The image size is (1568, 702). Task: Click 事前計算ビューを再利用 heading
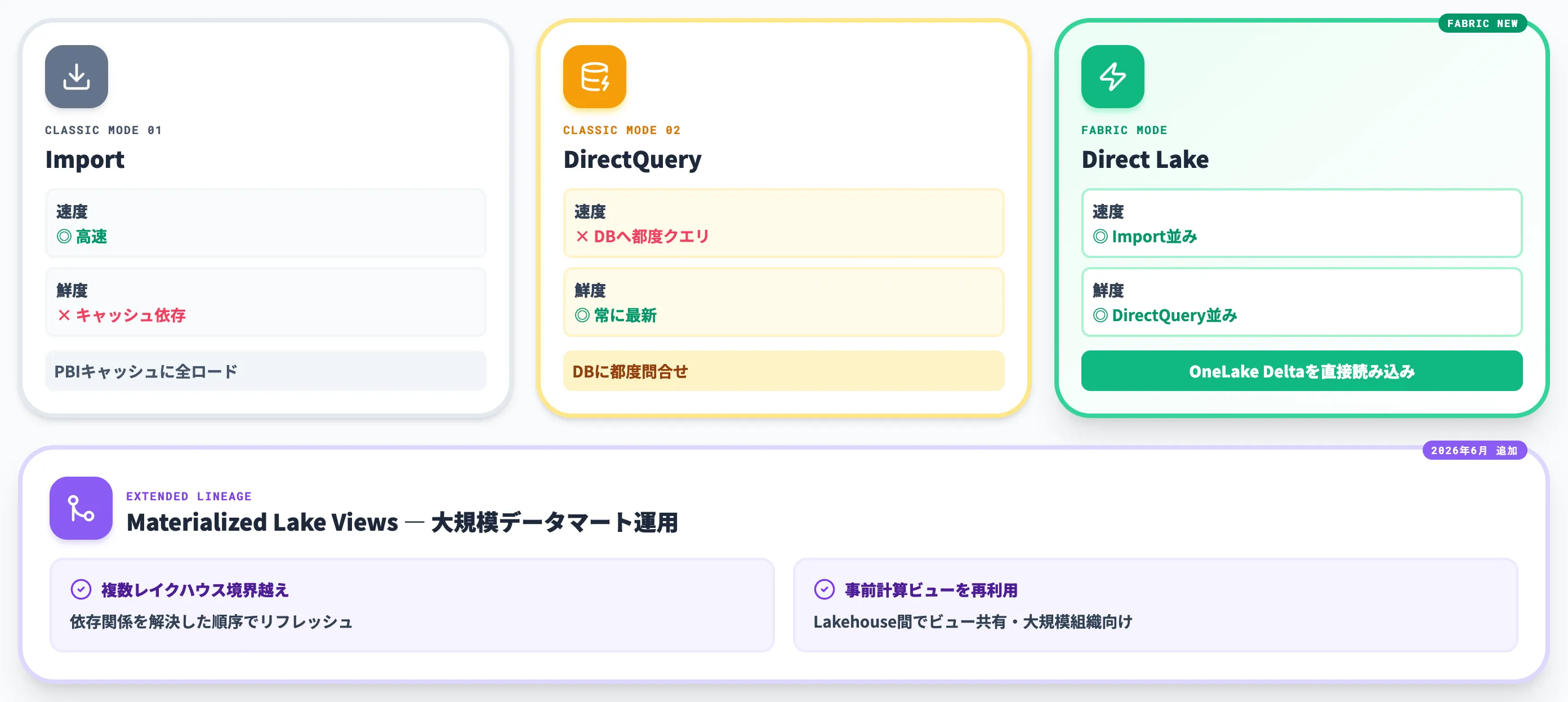(930, 590)
